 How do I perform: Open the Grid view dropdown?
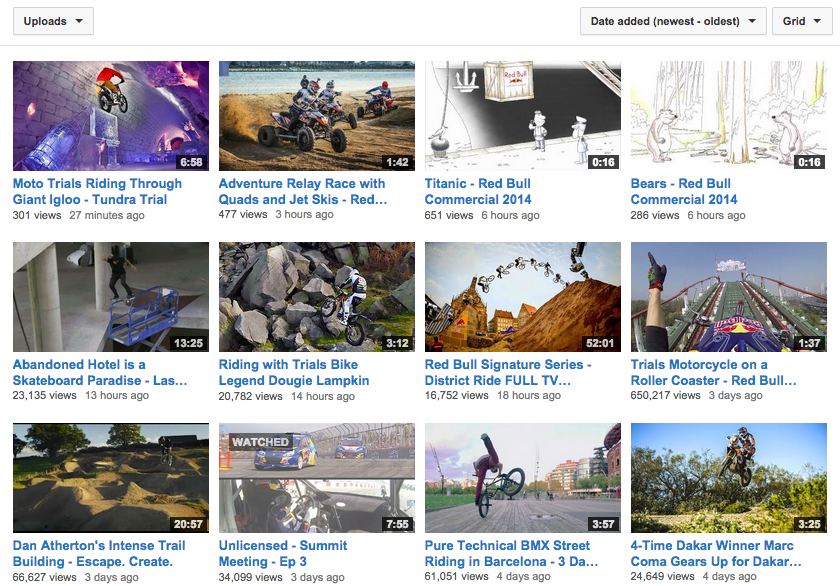coord(802,21)
